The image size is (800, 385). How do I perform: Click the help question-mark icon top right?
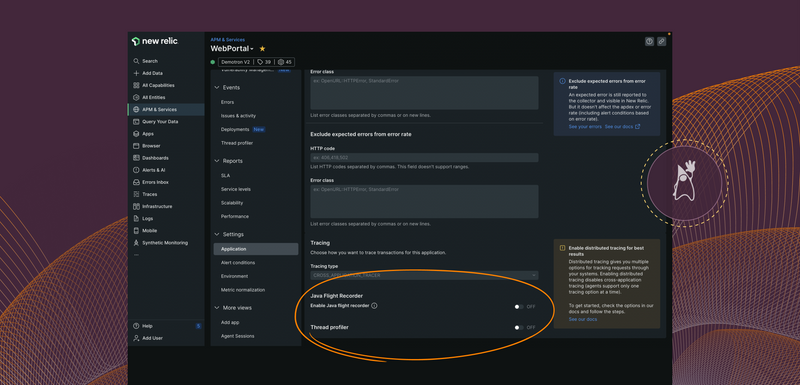point(649,42)
